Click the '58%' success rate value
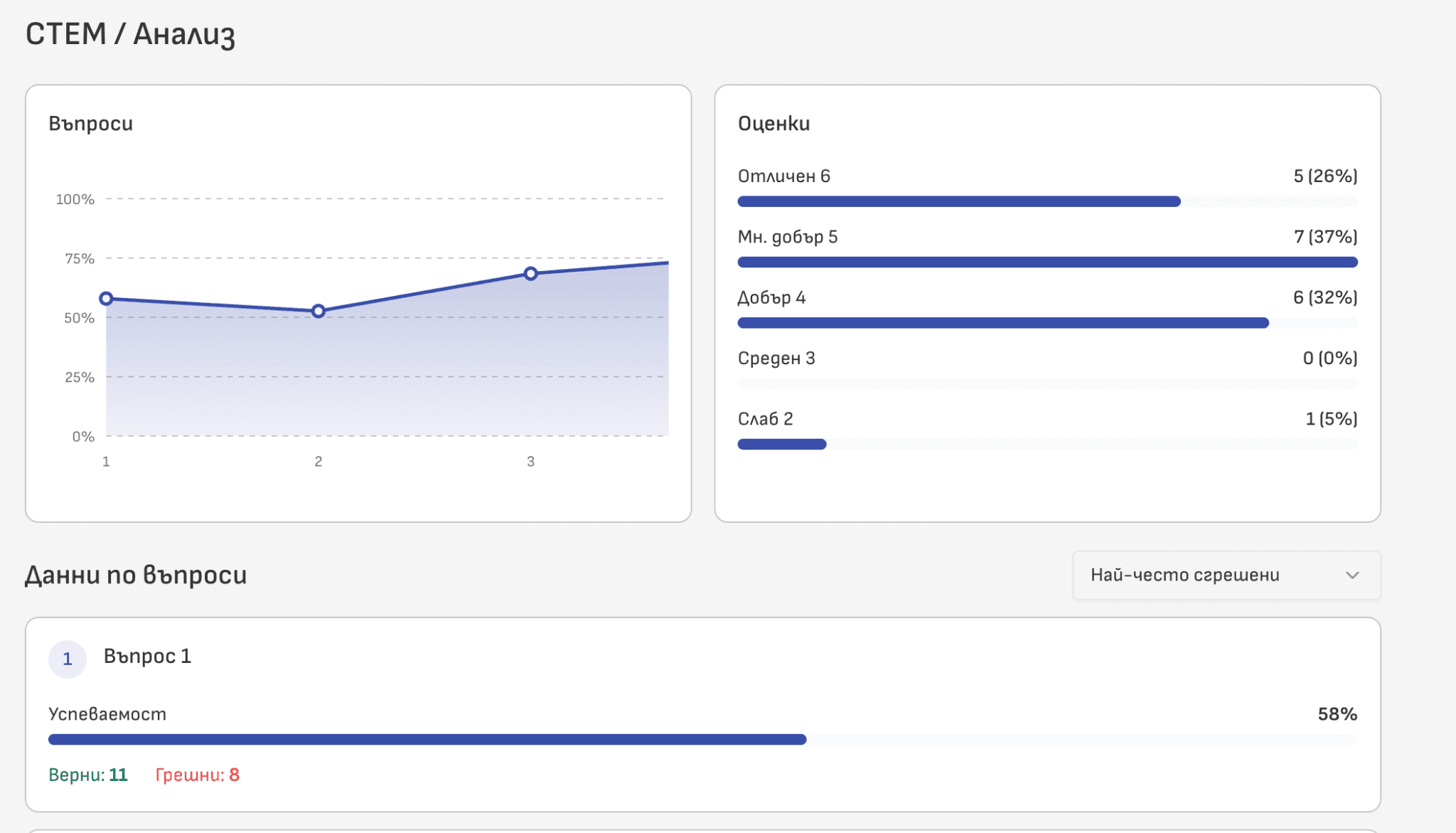 tap(1337, 714)
